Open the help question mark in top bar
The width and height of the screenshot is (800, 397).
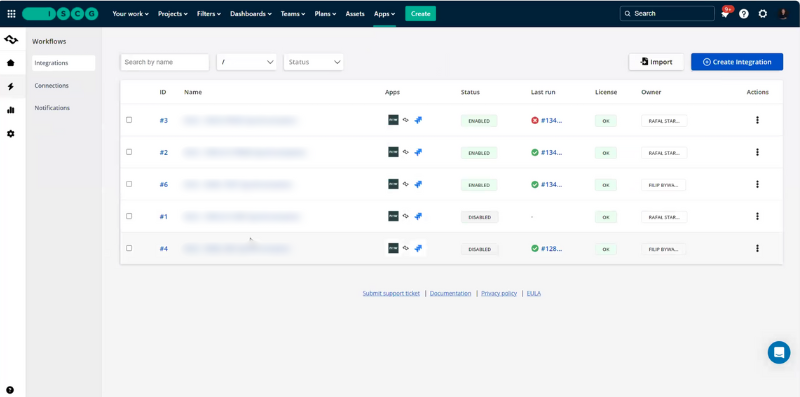tap(744, 14)
